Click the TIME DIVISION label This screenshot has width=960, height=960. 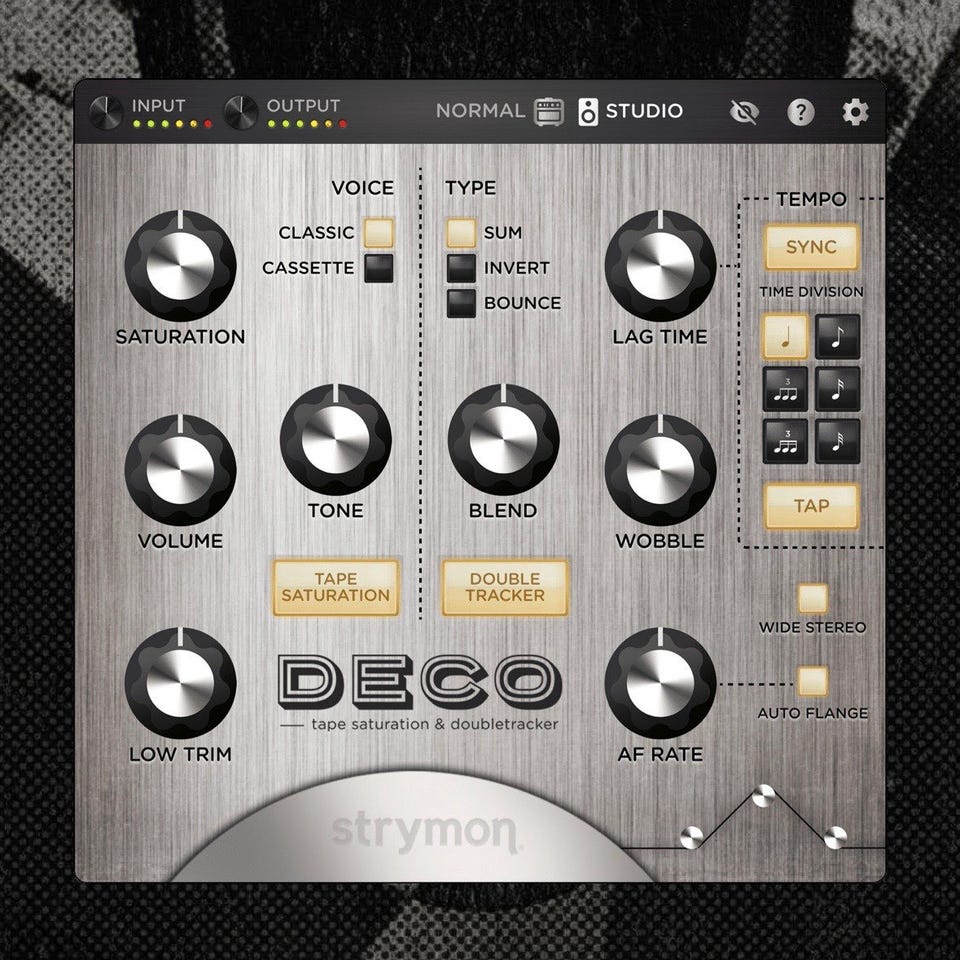click(811, 291)
